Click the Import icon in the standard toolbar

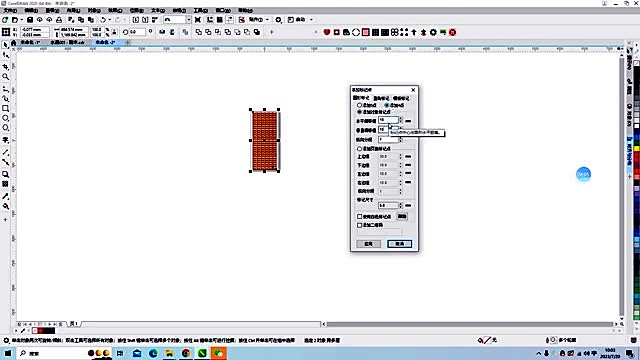[x=136, y=20]
